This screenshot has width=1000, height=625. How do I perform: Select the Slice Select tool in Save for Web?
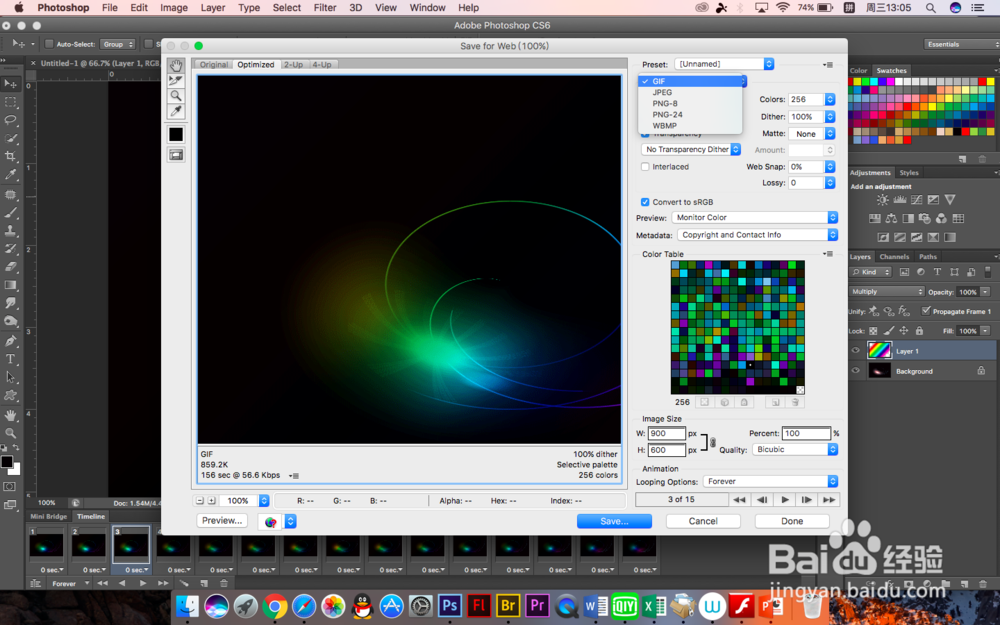tap(176, 80)
